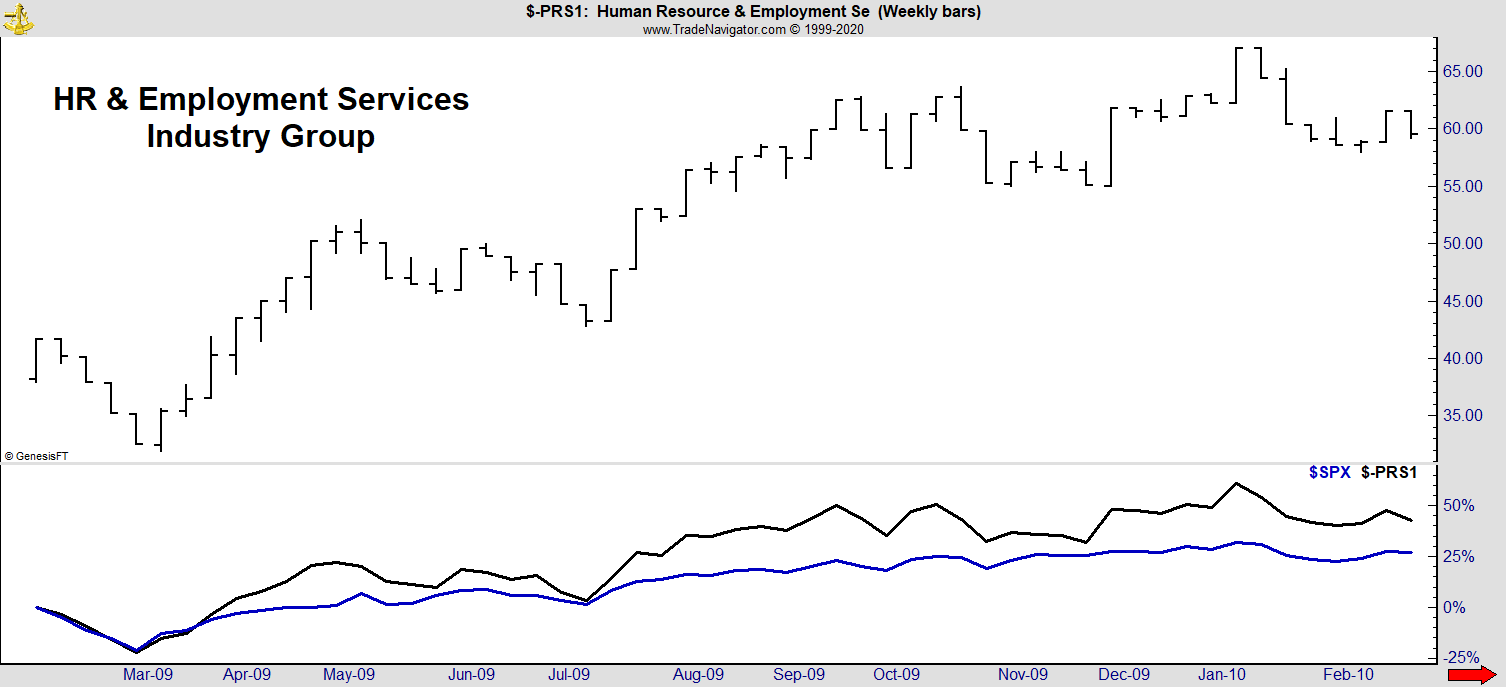This screenshot has height=687, width=1506.
Task: Select the chart title 'HR & Employment Services'
Action: (x=260, y=99)
